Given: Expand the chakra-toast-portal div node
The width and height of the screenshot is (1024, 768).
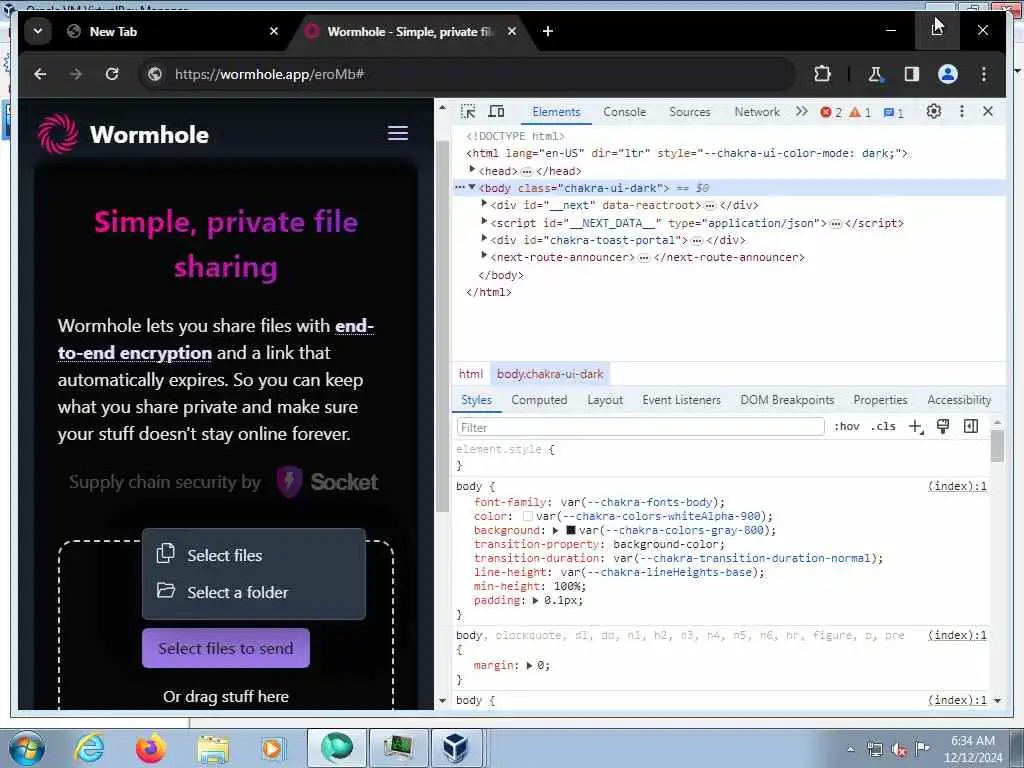Looking at the screenshot, I should click(x=484, y=239).
